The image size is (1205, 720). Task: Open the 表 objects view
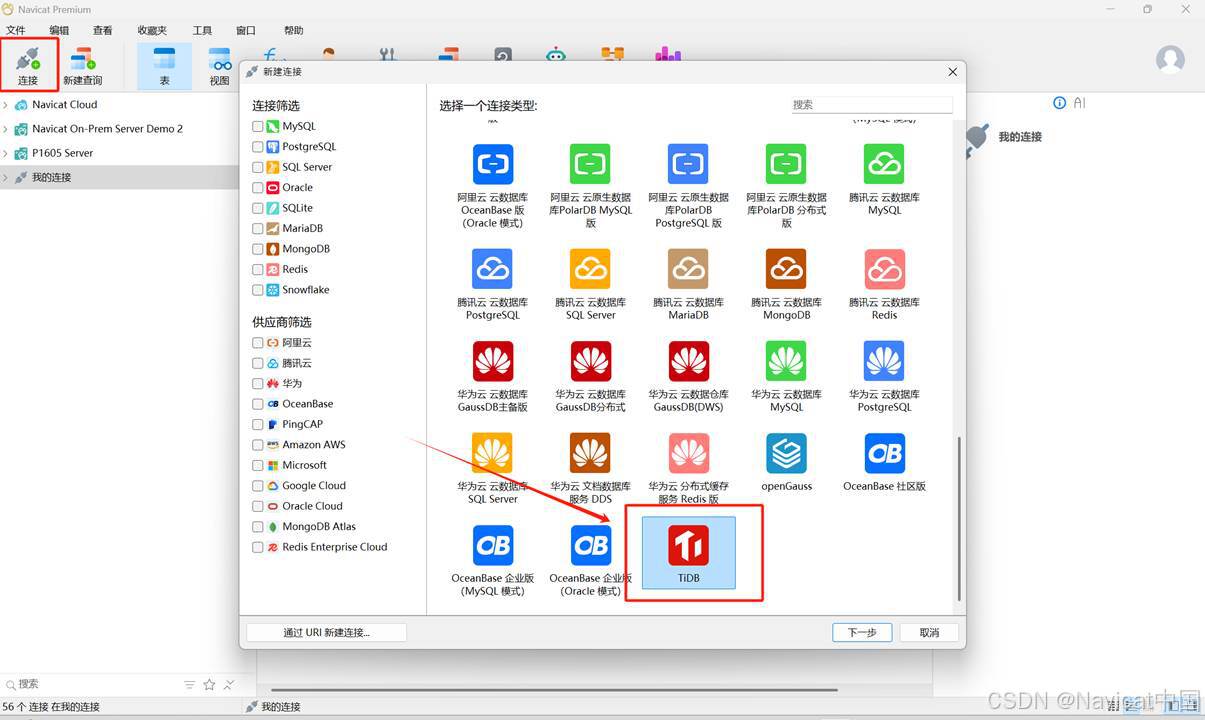click(164, 65)
